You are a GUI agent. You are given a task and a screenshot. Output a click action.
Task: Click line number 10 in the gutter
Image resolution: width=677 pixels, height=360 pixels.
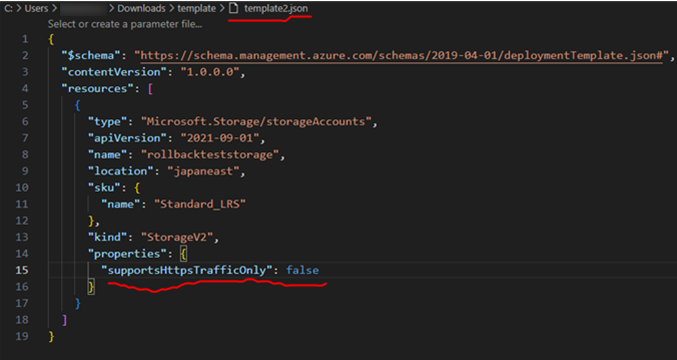22,188
